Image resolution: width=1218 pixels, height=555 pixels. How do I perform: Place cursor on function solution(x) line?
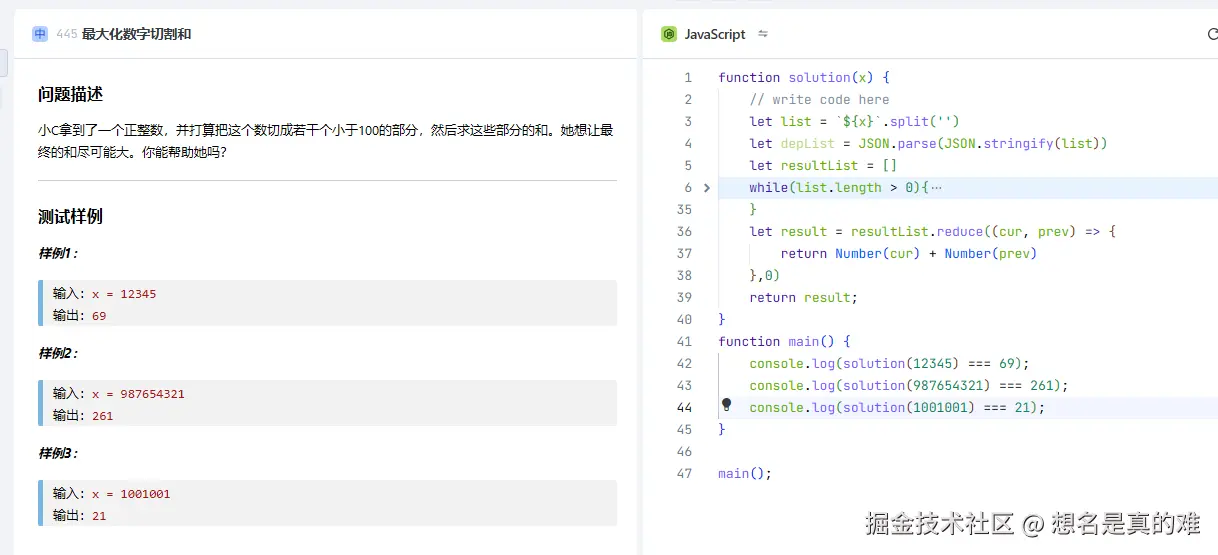coord(803,77)
